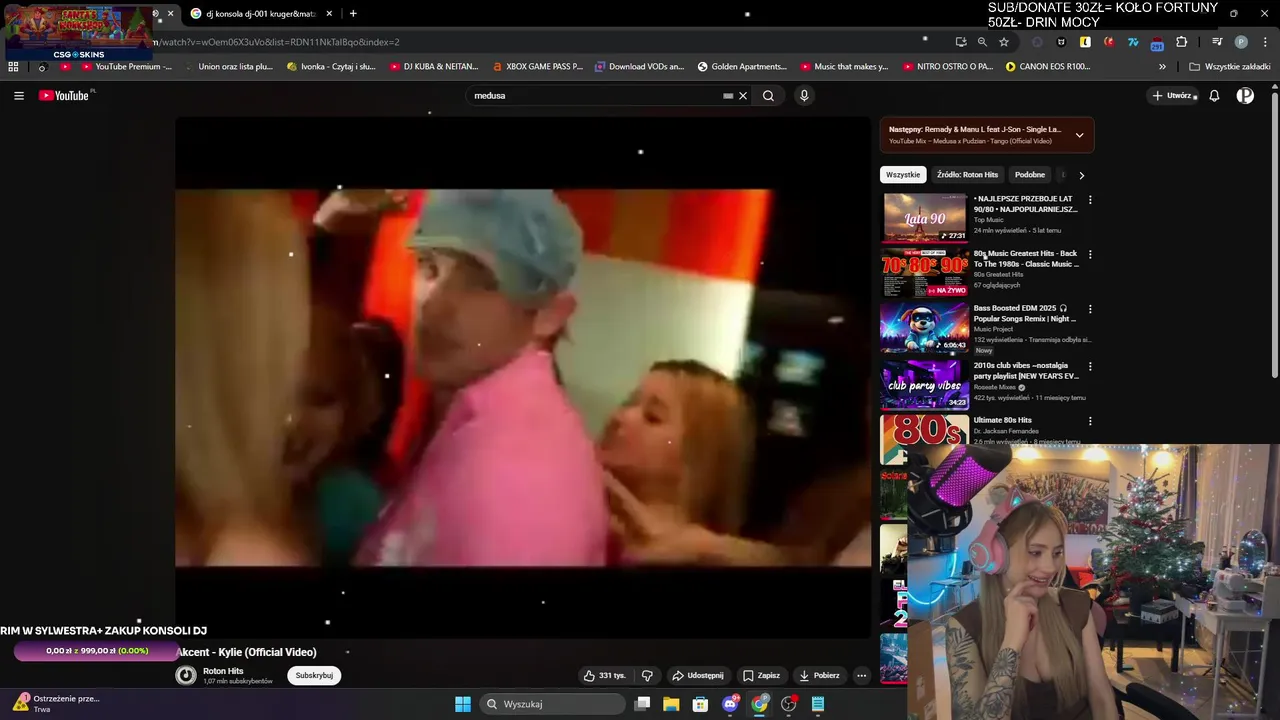Go to YouTube home via logo
Screen dimensions: 1280x720
click(66, 96)
